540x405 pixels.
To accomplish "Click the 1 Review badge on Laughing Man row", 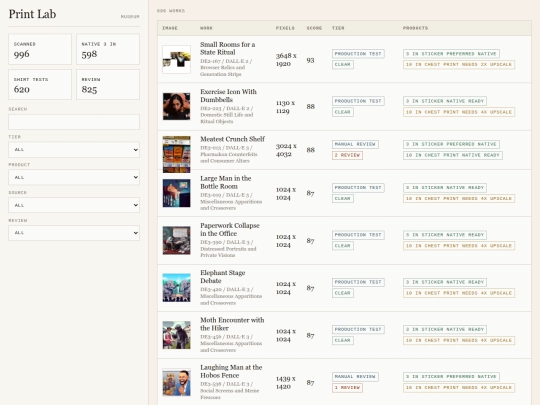I will click(347, 388).
